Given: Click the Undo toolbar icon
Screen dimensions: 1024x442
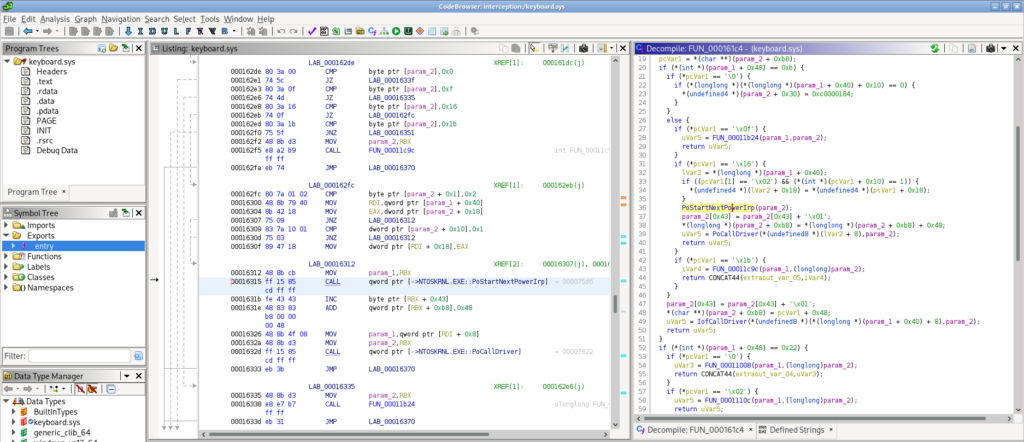Looking at the screenshot, I should (x=281, y=31).
